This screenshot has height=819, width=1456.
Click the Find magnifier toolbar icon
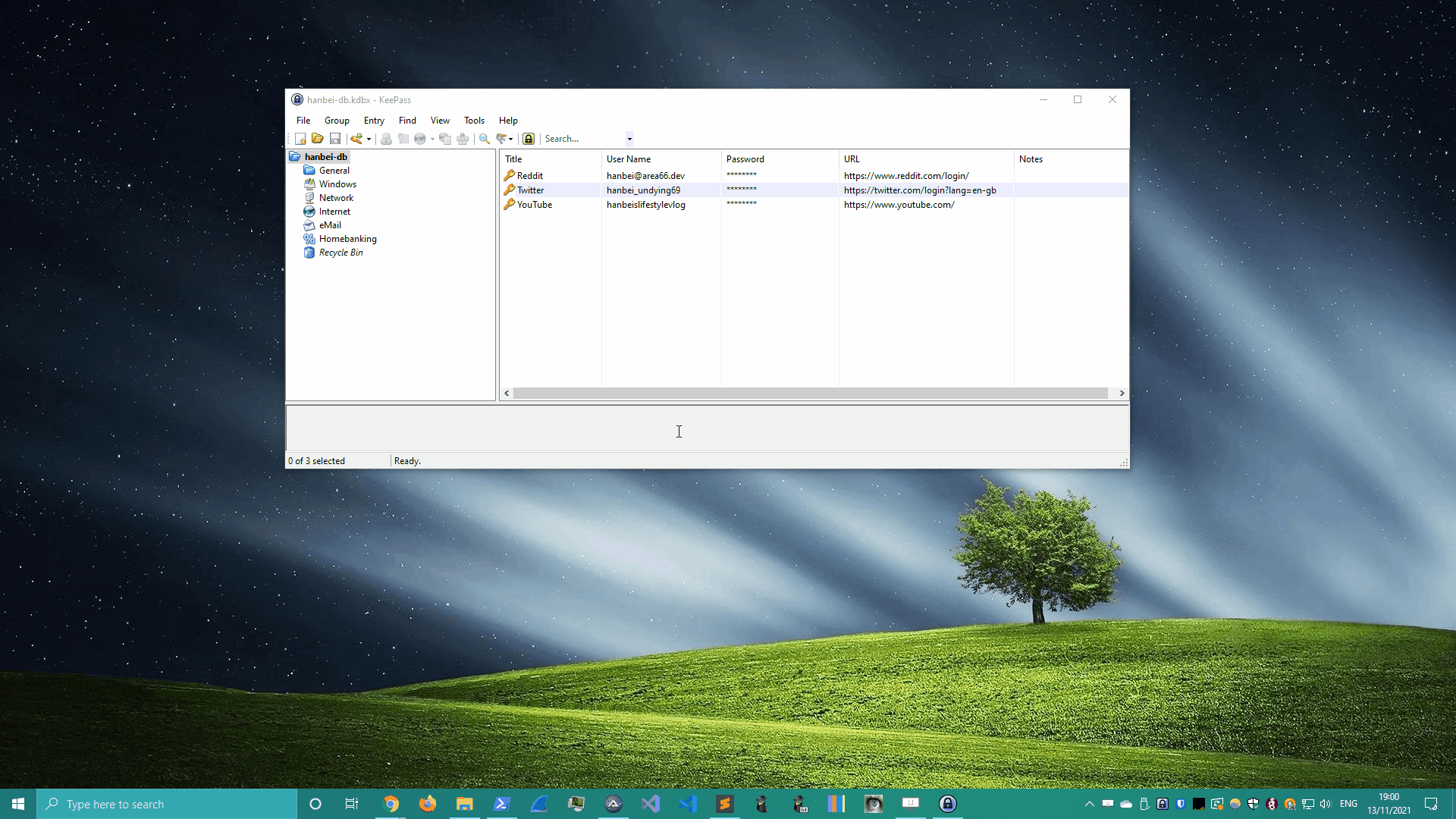485,139
